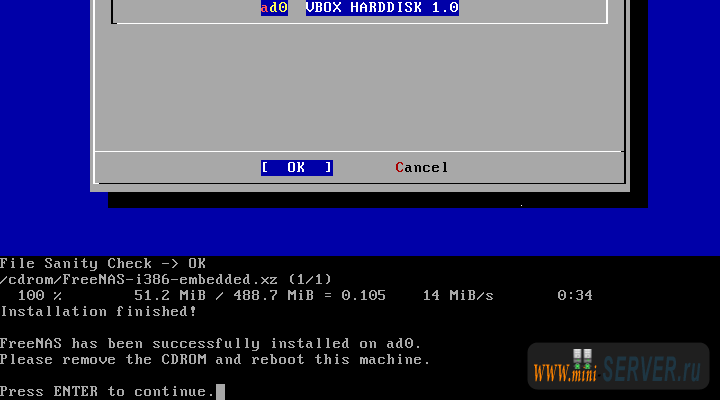The image size is (720, 400).
Task: Click empty gray dialog area below disk list
Action: 360,90
